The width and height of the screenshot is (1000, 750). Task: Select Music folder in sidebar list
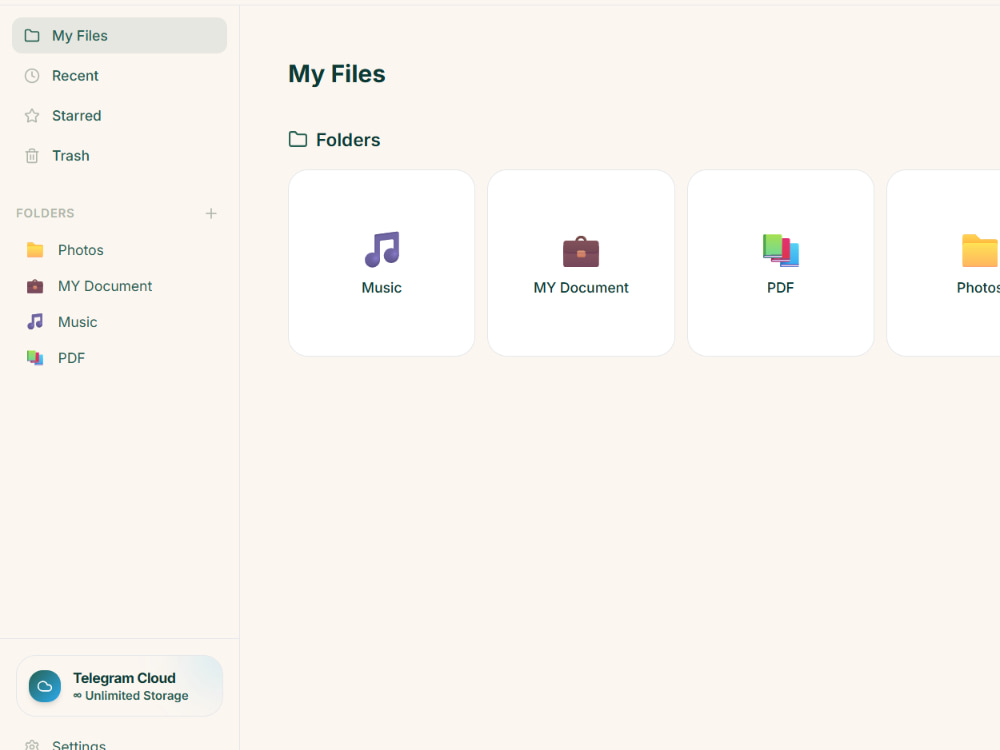[119, 322]
